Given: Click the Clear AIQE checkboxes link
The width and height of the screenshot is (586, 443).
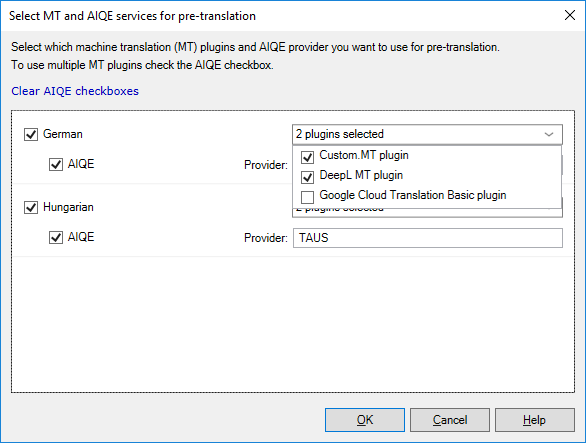Looking at the screenshot, I should (x=75, y=91).
